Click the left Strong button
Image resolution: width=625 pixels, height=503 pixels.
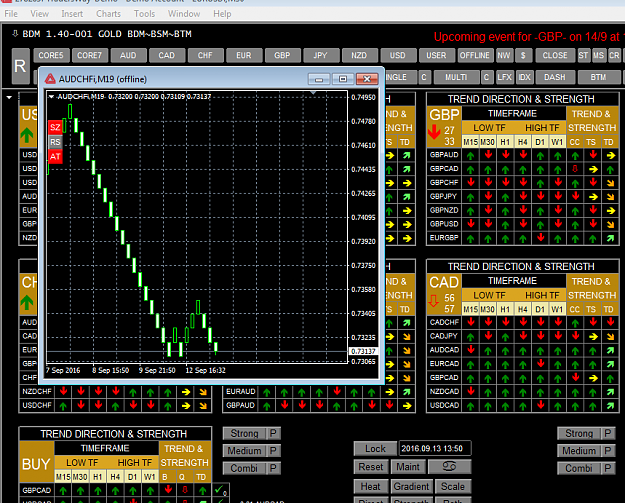click(x=244, y=434)
